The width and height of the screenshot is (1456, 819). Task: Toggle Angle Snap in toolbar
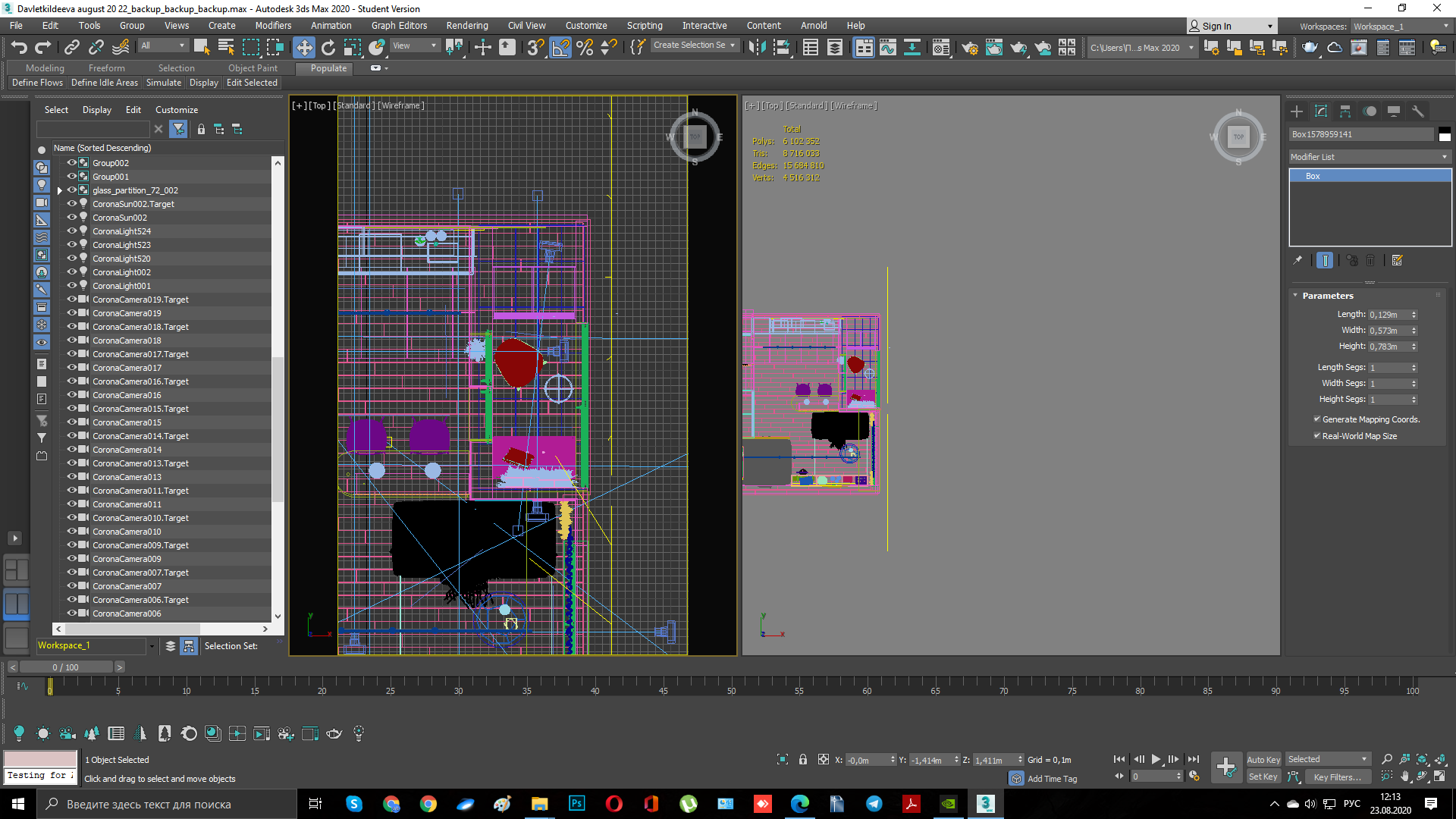(560, 48)
